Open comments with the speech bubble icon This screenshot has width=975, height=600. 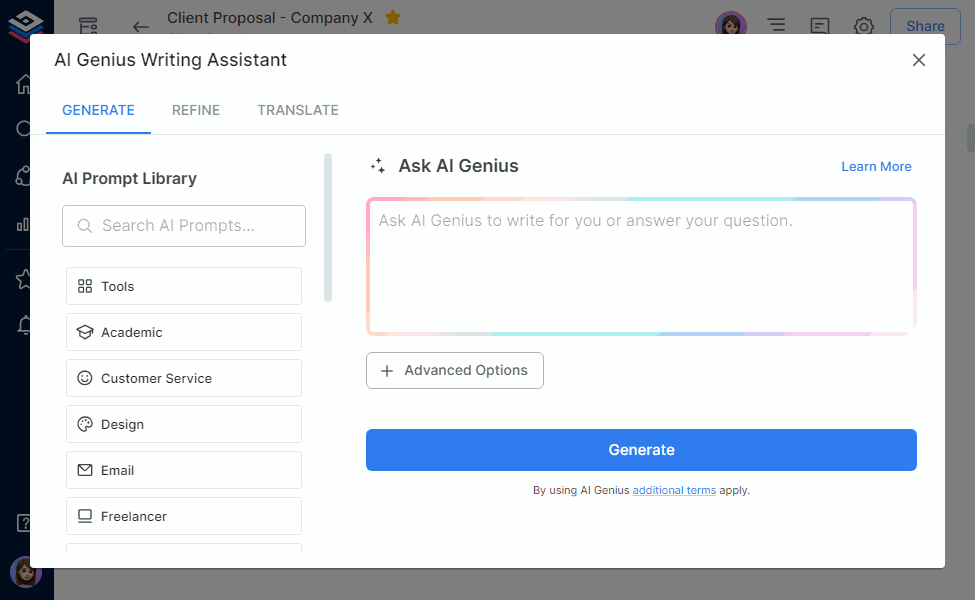click(x=819, y=26)
